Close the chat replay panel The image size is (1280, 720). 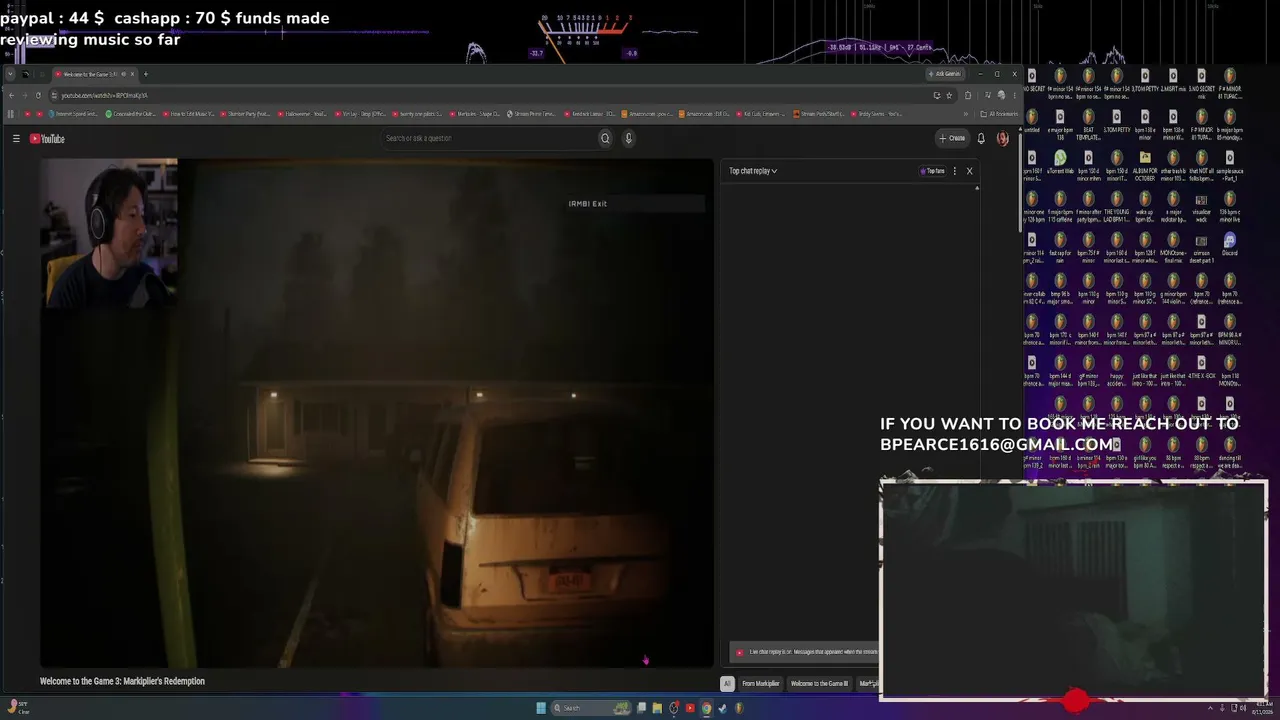point(969,171)
